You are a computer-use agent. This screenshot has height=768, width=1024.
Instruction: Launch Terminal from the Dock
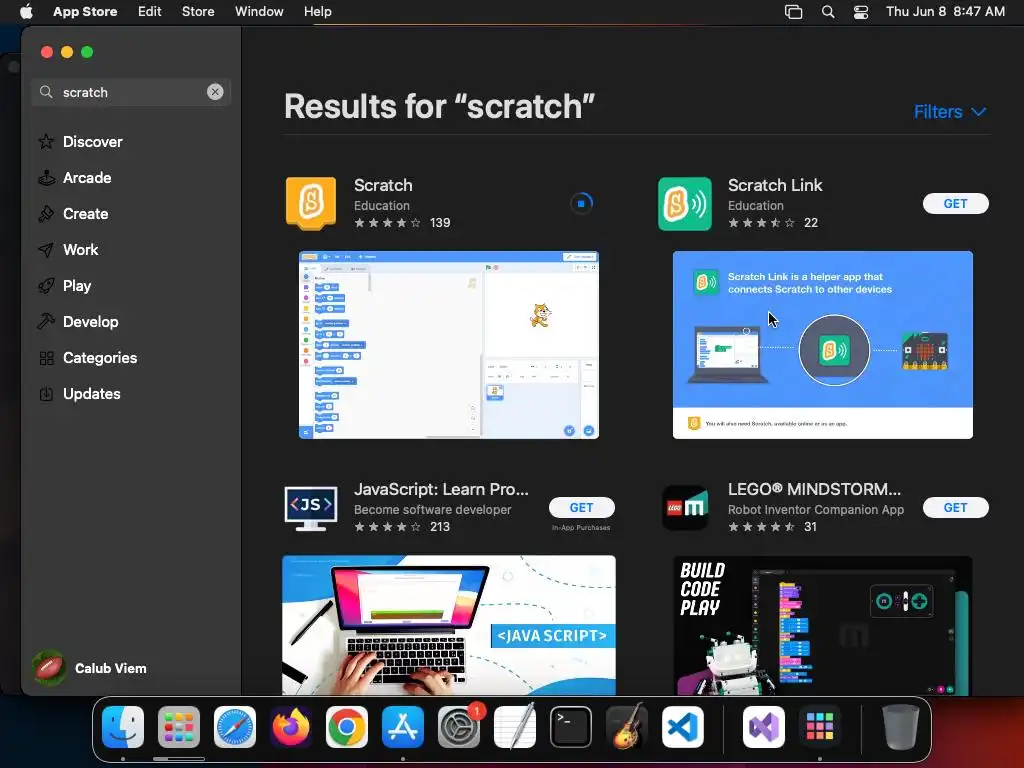click(571, 727)
